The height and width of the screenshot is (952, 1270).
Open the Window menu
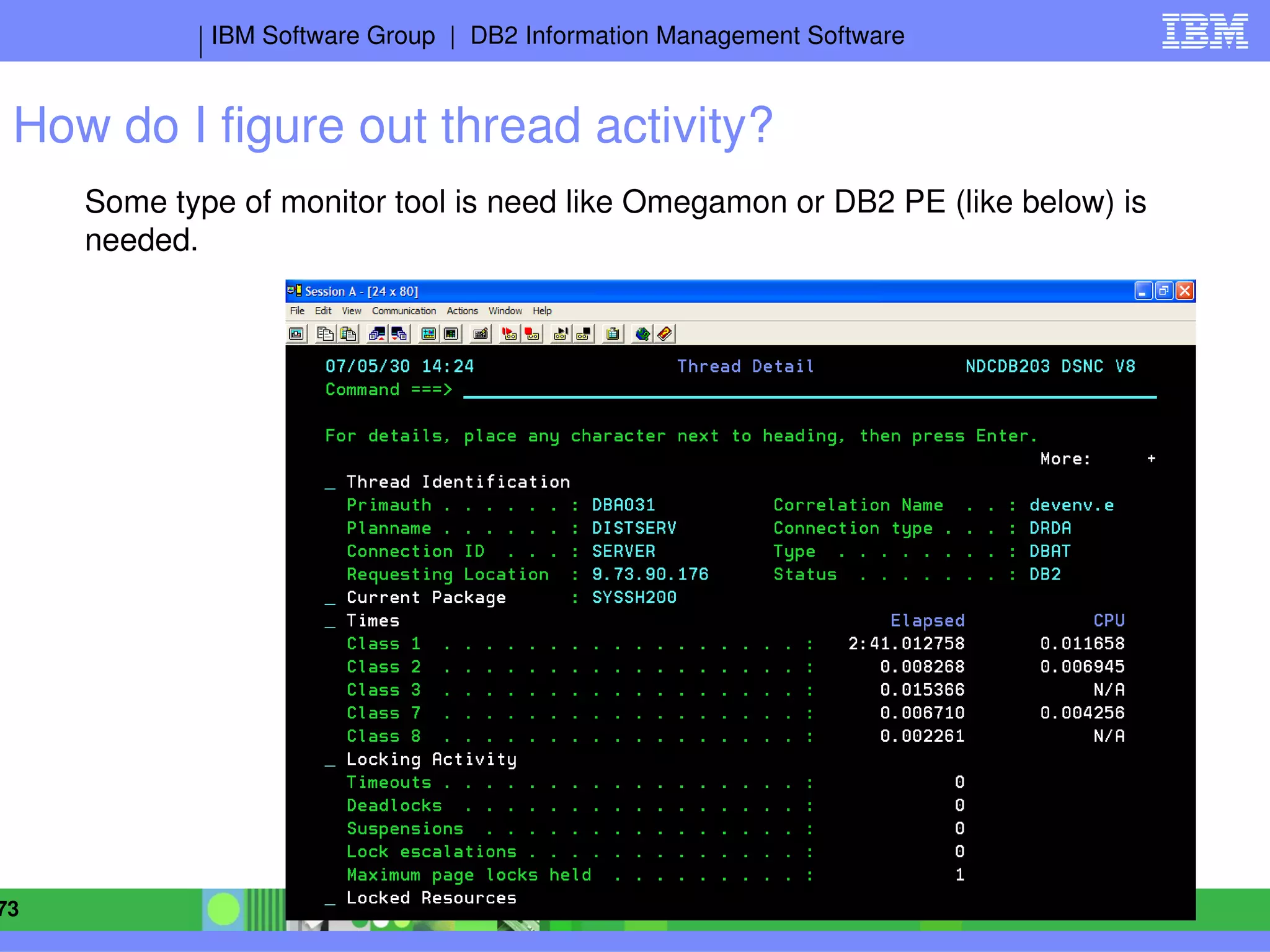pos(505,311)
